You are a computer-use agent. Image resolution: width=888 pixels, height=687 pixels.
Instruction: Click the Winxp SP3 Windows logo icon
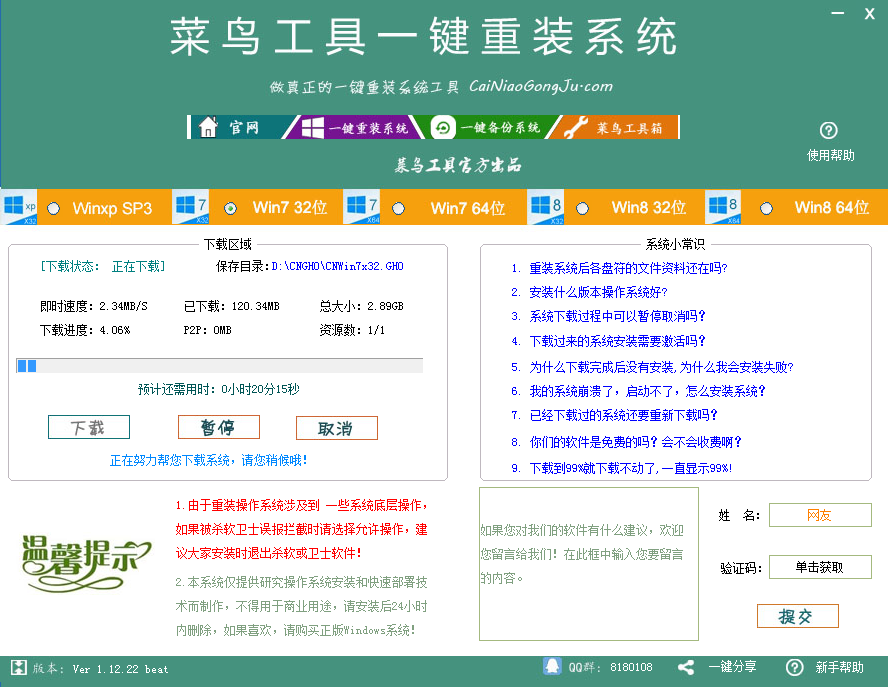coord(19,207)
